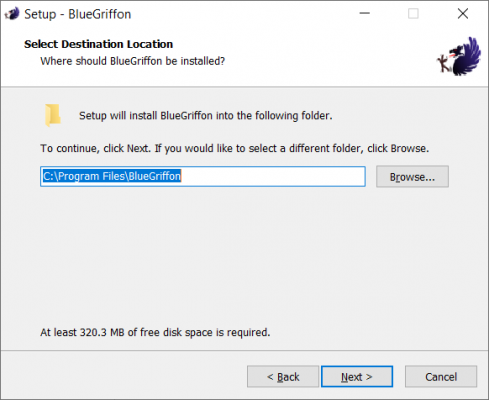Click the To continue, click Next instruction
This screenshot has height=400, width=489.
point(235,148)
